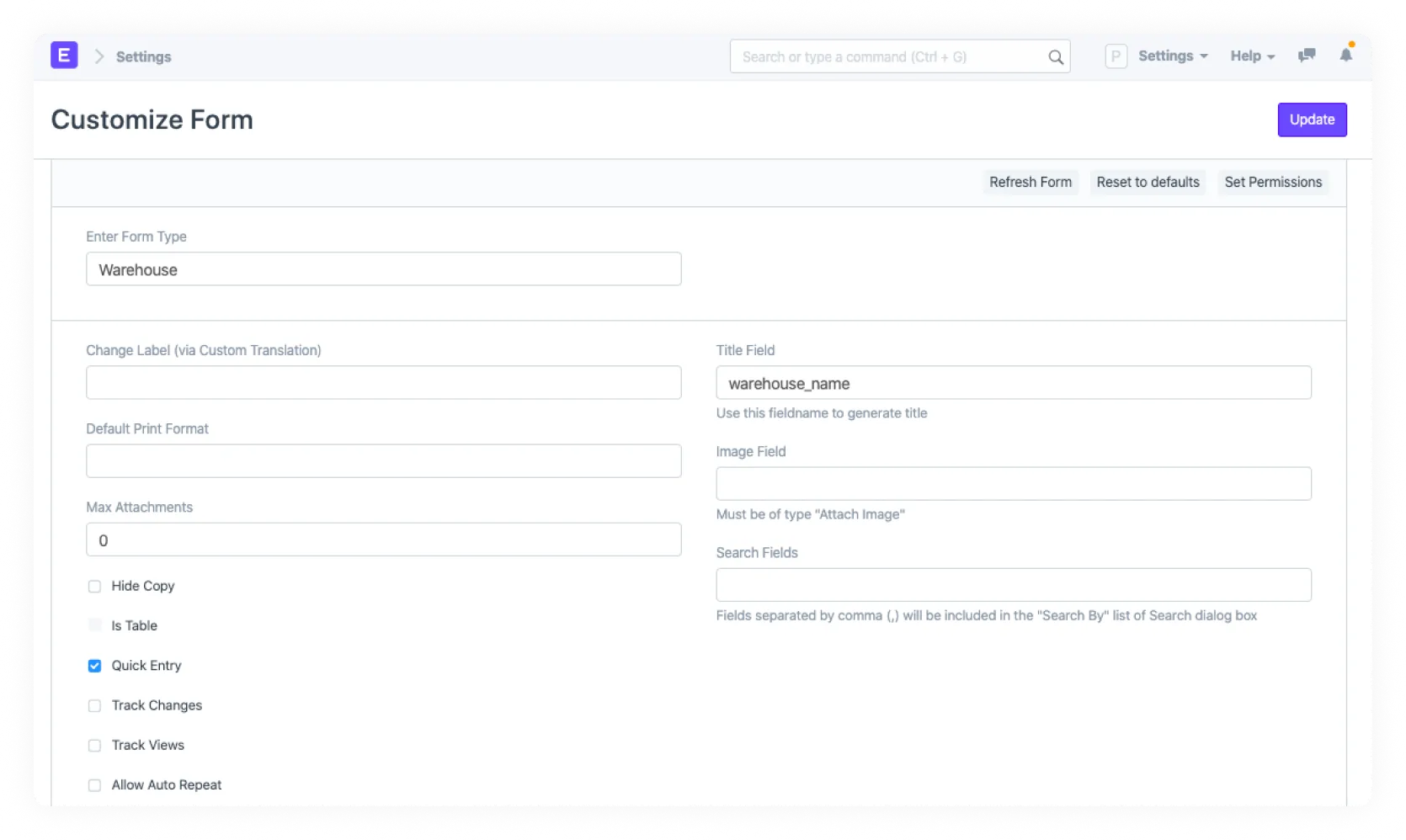Image resolution: width=1406 pixels, height=840 pixels.
Task: Go to the Settings breadcrumb link
Action: click(143, 57)
